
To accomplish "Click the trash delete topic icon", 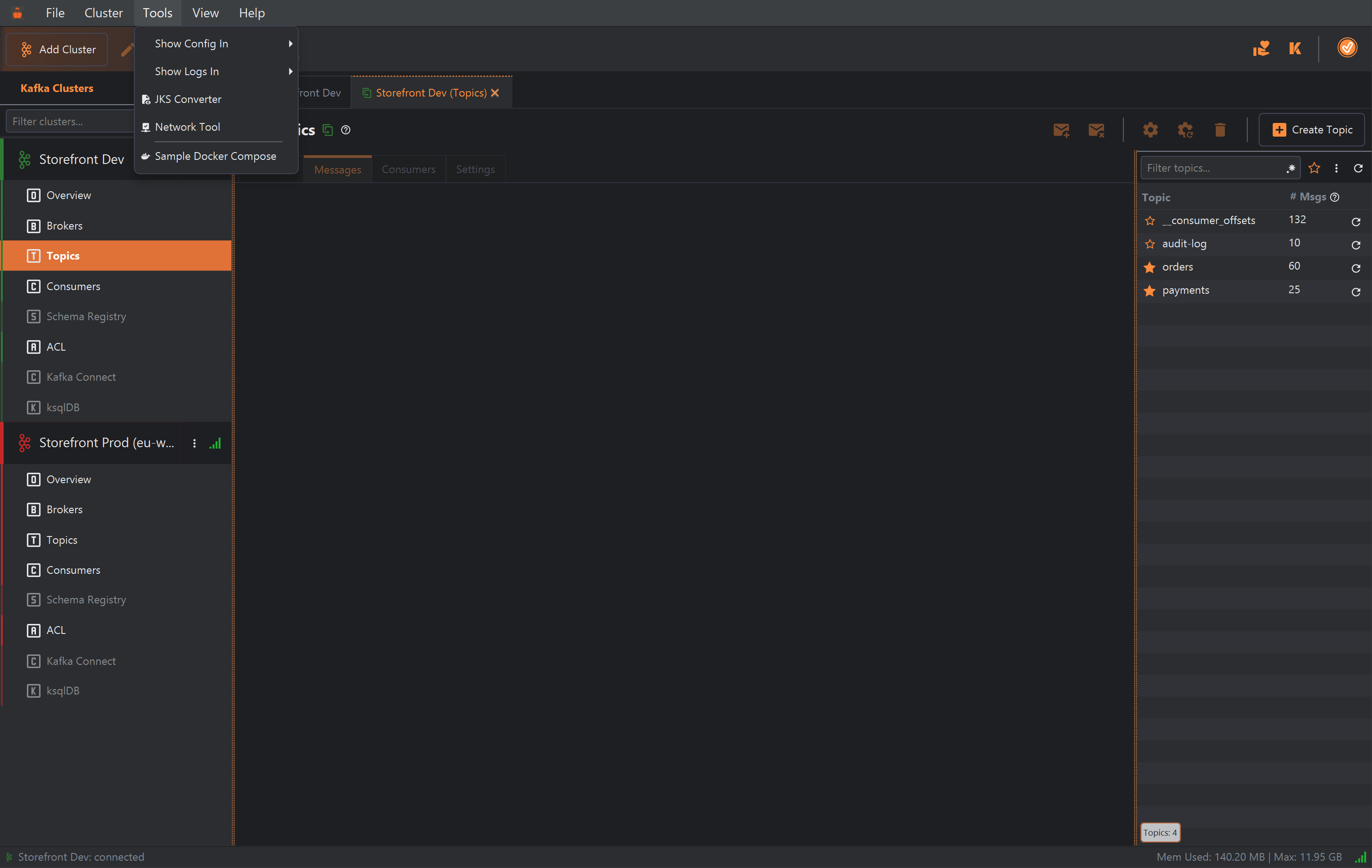I will pyautogui.click(x=1220, y=130).
